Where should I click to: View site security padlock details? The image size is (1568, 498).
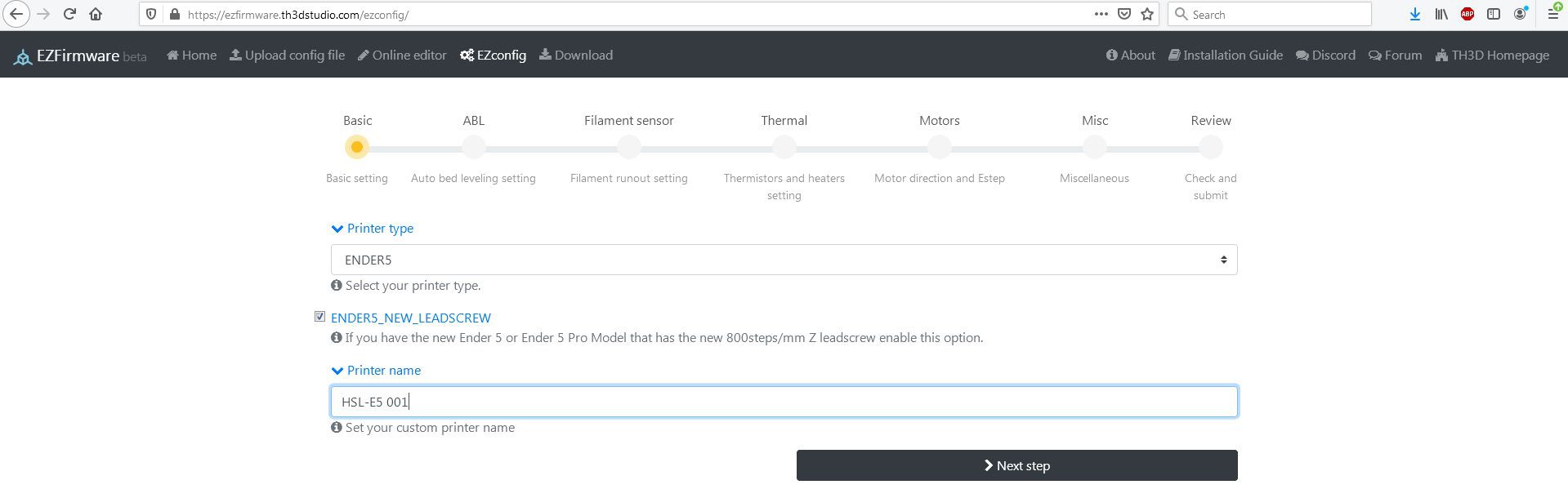(x=173, y=14)
